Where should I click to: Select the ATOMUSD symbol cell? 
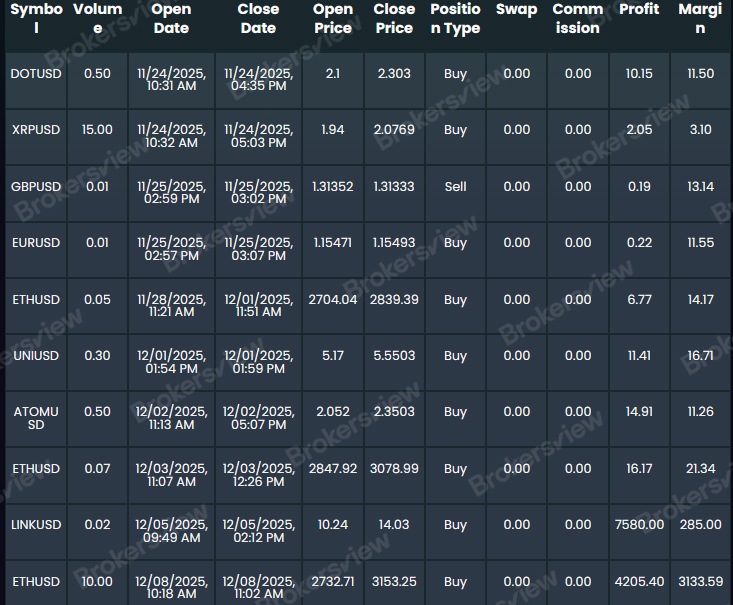point(36,418)
